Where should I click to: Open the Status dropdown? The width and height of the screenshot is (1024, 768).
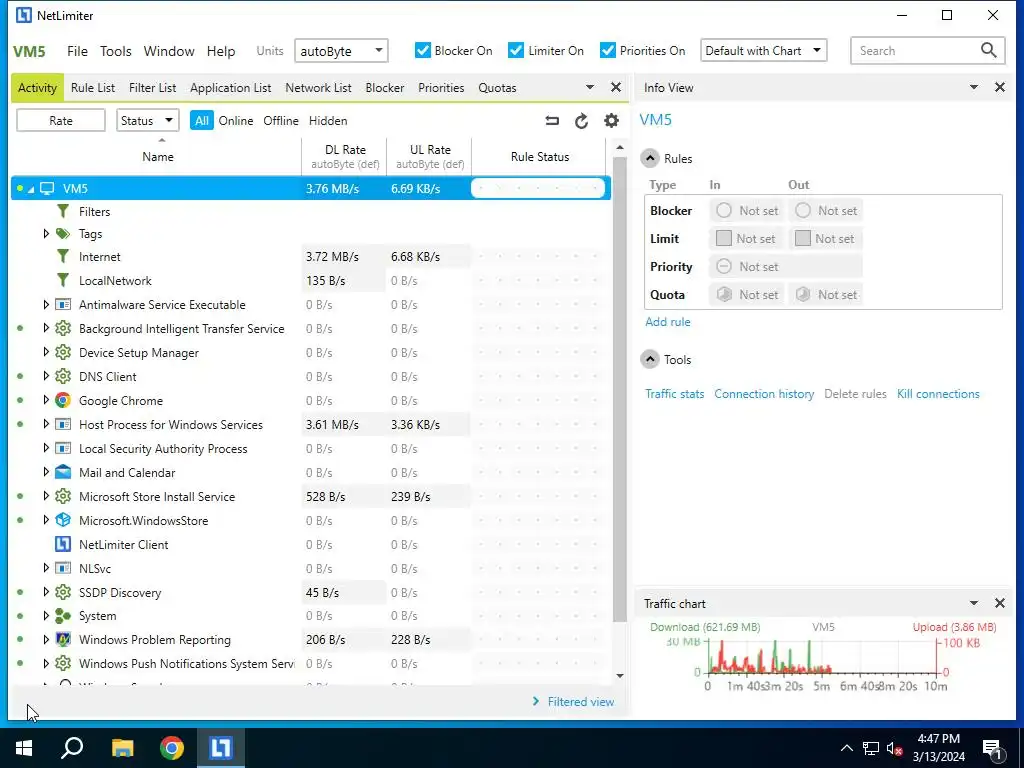pyautogui.click(x=148, y=120)
